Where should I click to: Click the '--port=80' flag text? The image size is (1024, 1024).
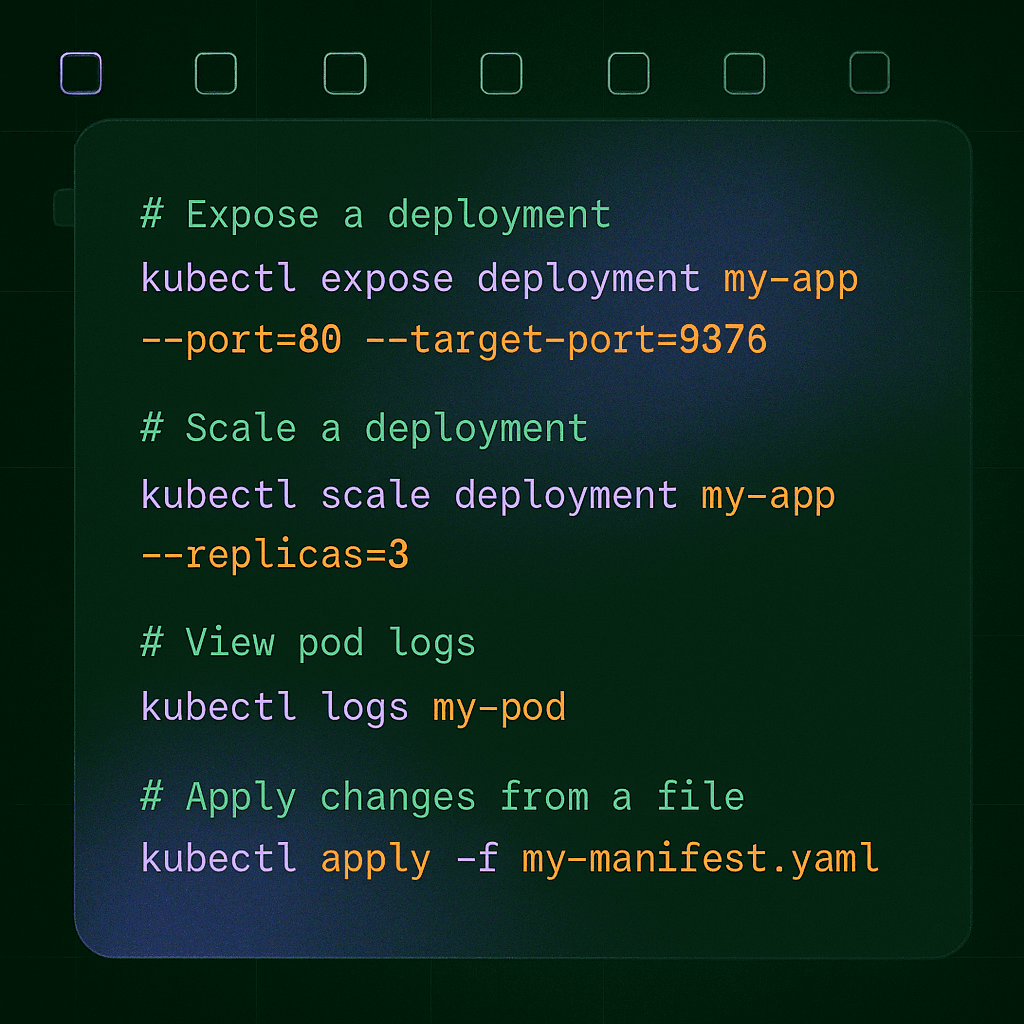click(241, 340)
